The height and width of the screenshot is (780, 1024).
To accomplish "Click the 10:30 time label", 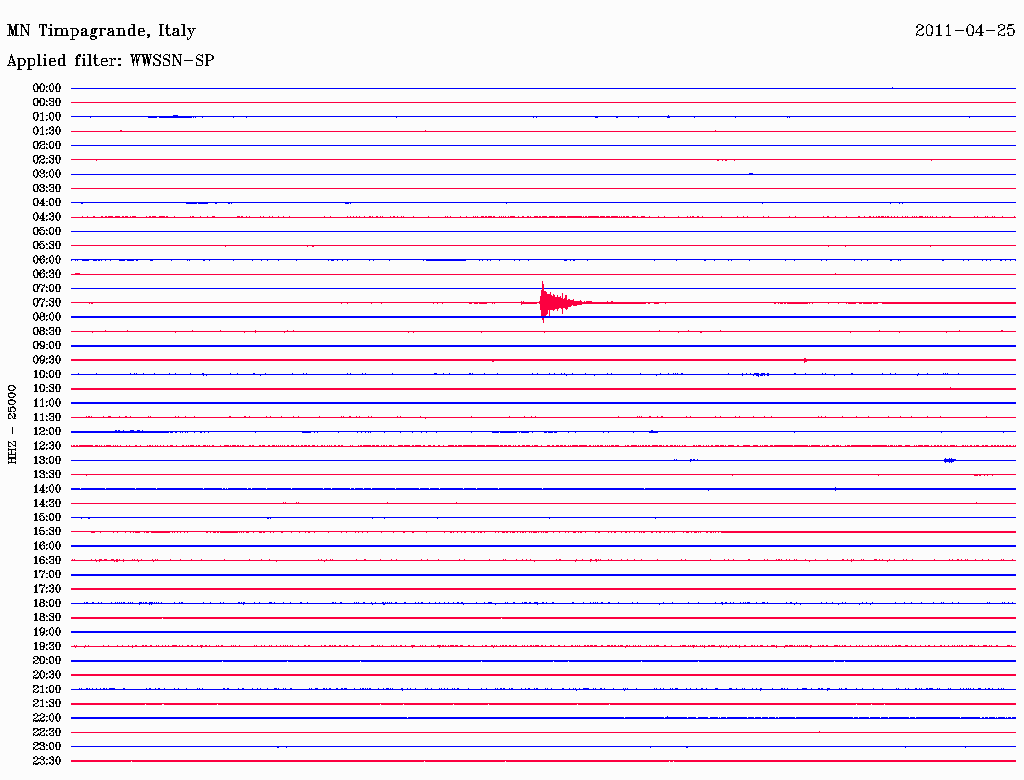I will [47, 389].
